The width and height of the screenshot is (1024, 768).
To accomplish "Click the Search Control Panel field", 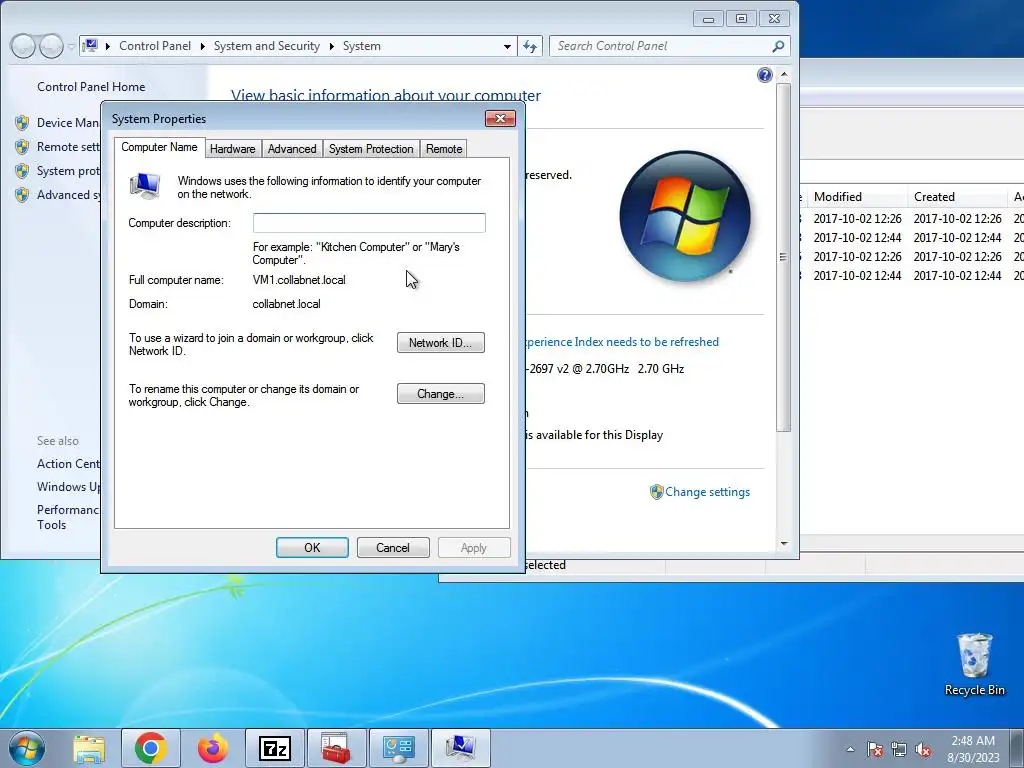I will click(x=663, y=46).
